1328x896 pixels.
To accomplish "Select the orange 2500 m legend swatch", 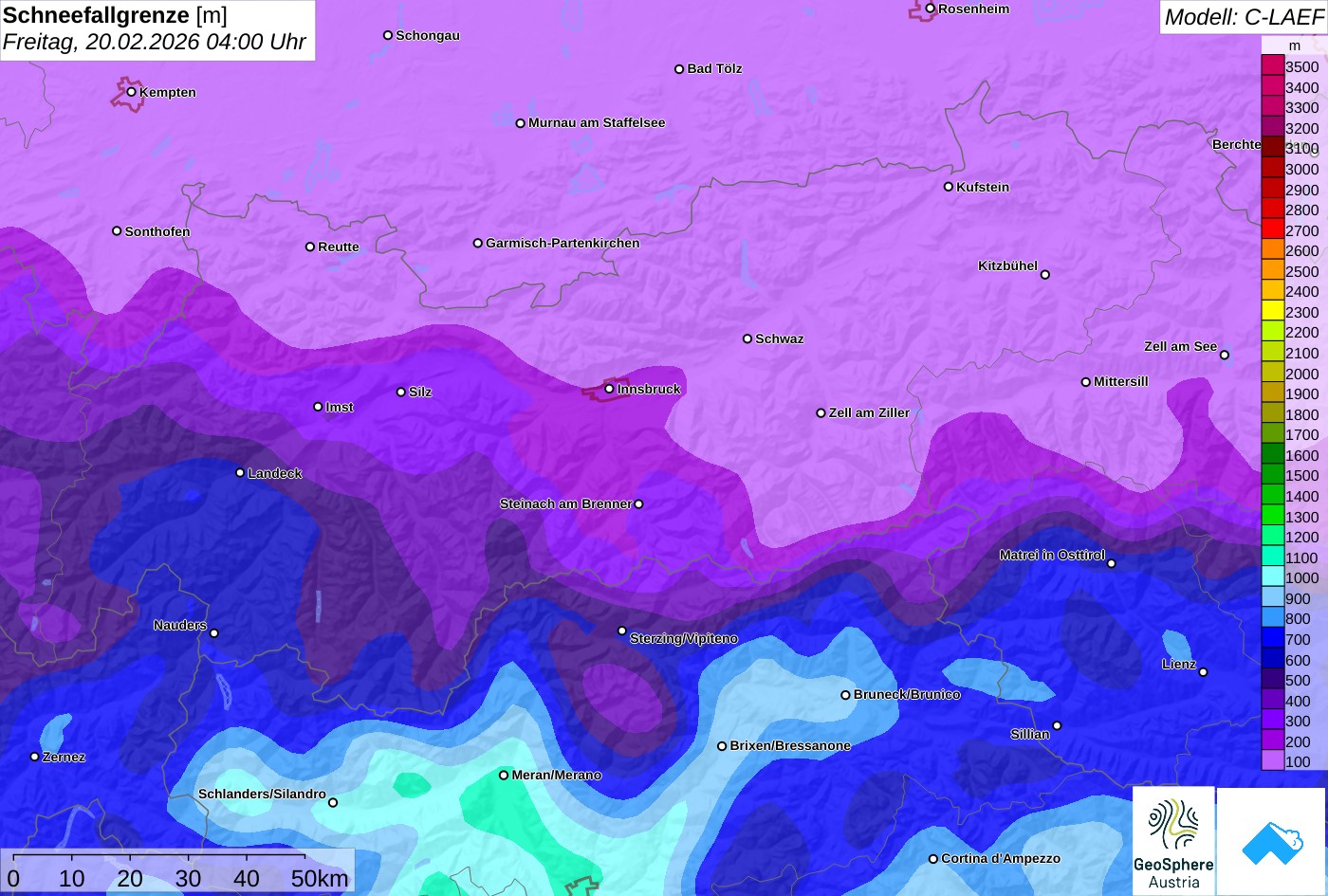I will (x=1273, y=271).
